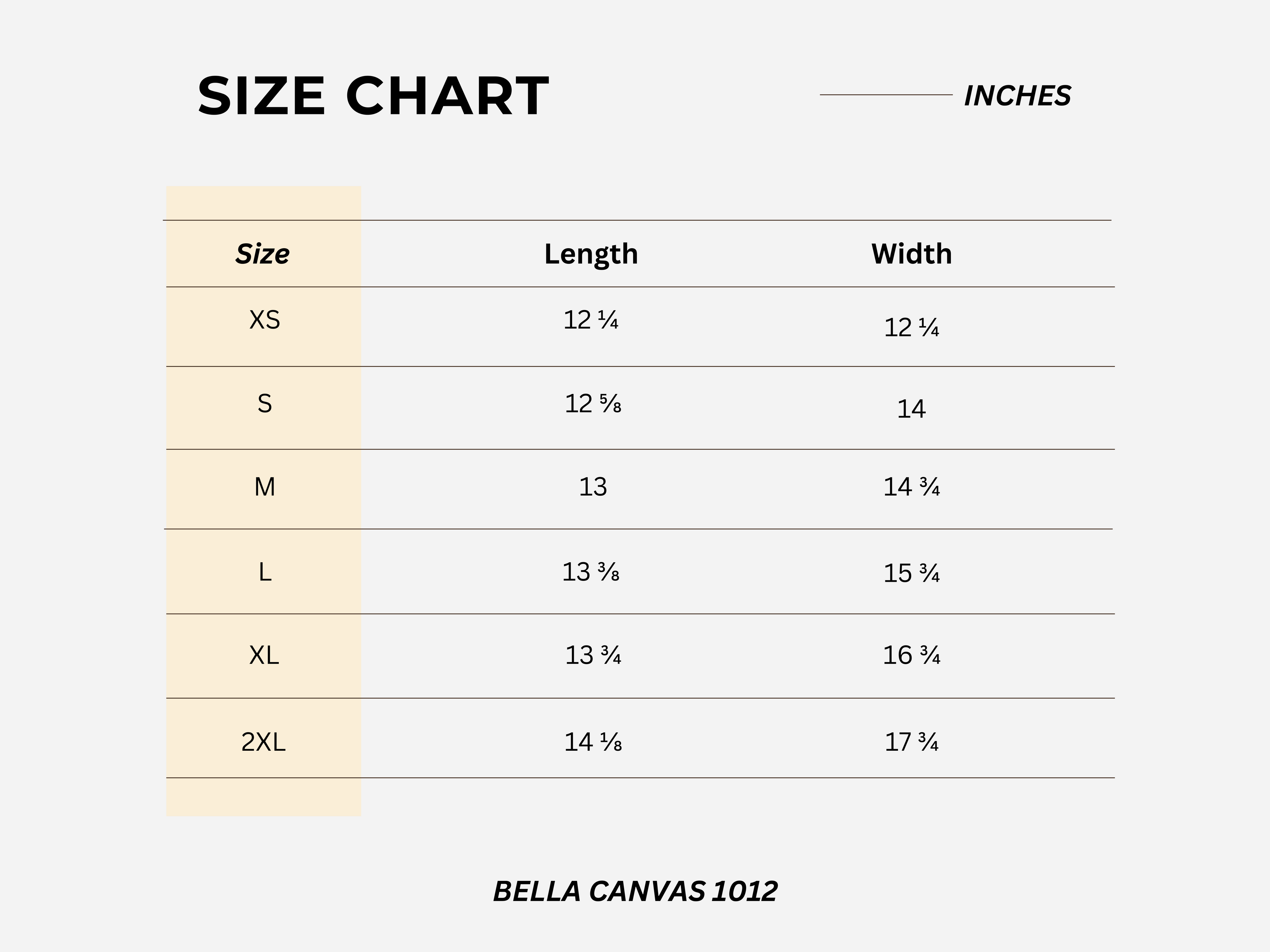The height and width of the screenshot is (952, 1270).
Task: Click the Size column header
Action: pos(262,254)
